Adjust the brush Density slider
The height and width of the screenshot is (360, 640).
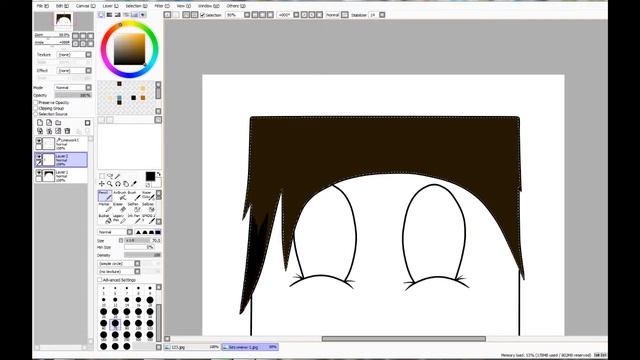(142, 255)
